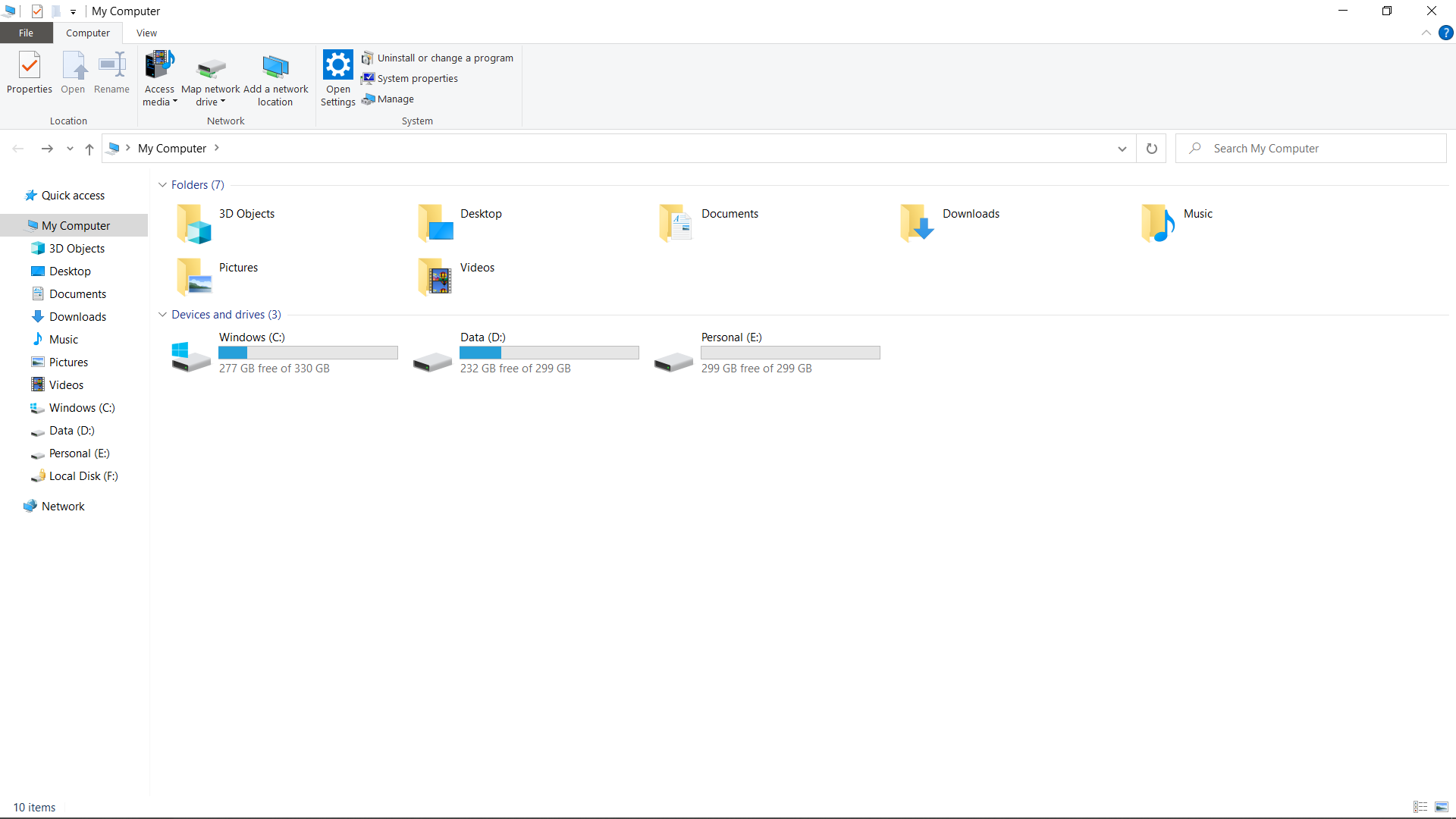Image resolution: width=1456 pixels, height=819 pixels.
Task: Select the Music folder in main pane
Action: pos(1178,224)
